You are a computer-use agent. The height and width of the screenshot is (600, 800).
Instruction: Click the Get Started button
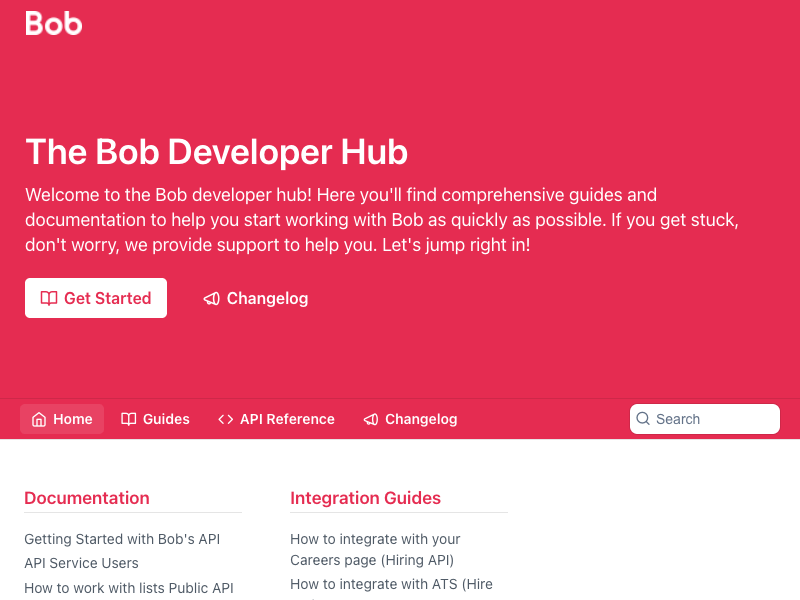[x=96, y=298]
